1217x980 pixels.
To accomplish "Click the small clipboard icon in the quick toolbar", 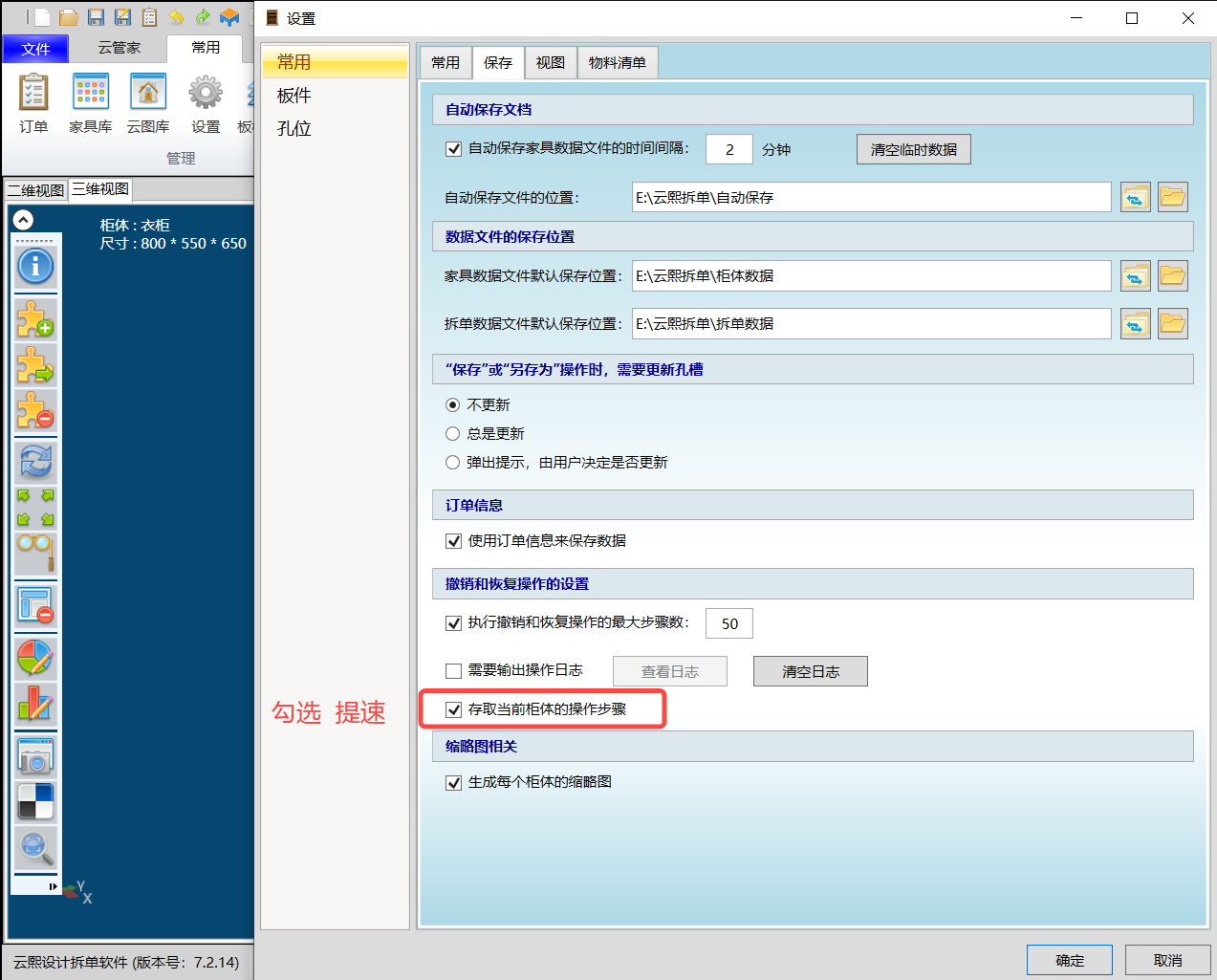I will pos(150,17).
